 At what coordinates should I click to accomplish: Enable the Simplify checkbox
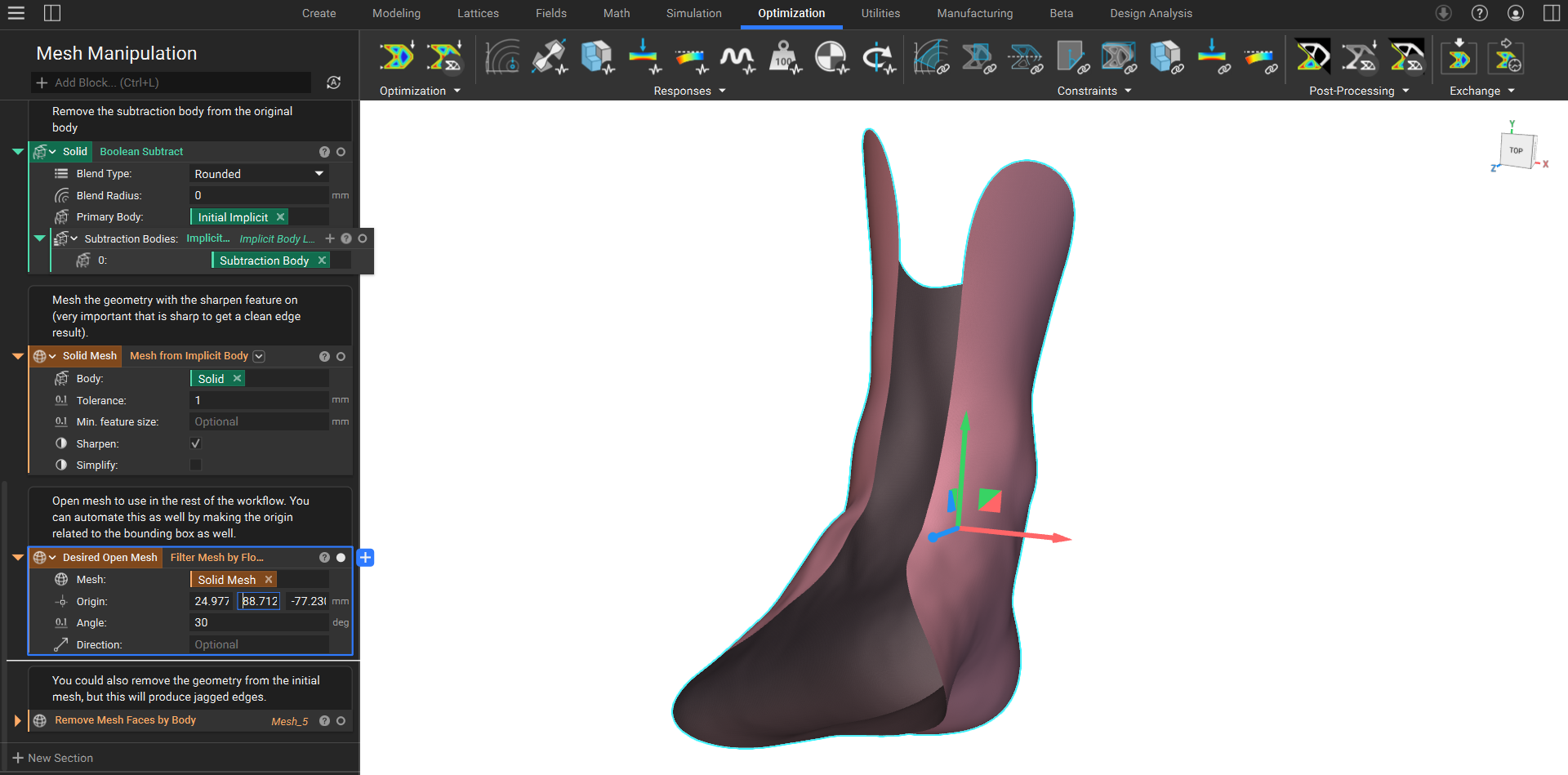pos(195,464)
